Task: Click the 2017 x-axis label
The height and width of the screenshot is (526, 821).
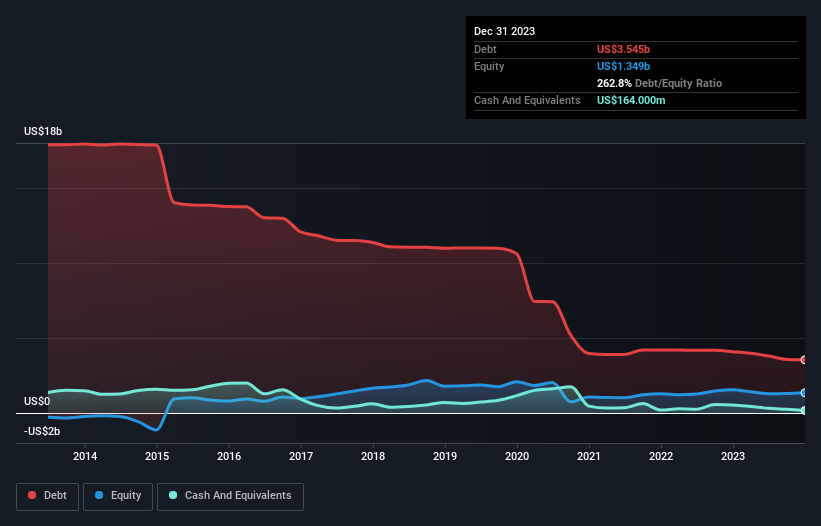Action: pos(301,456)
